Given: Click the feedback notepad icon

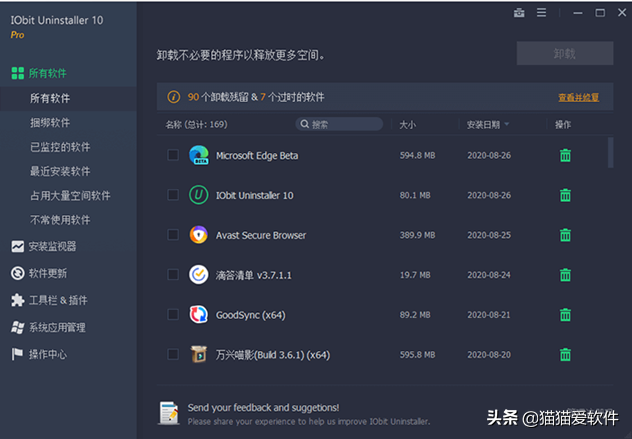Looking at the screenshot, I should (169, 413).
